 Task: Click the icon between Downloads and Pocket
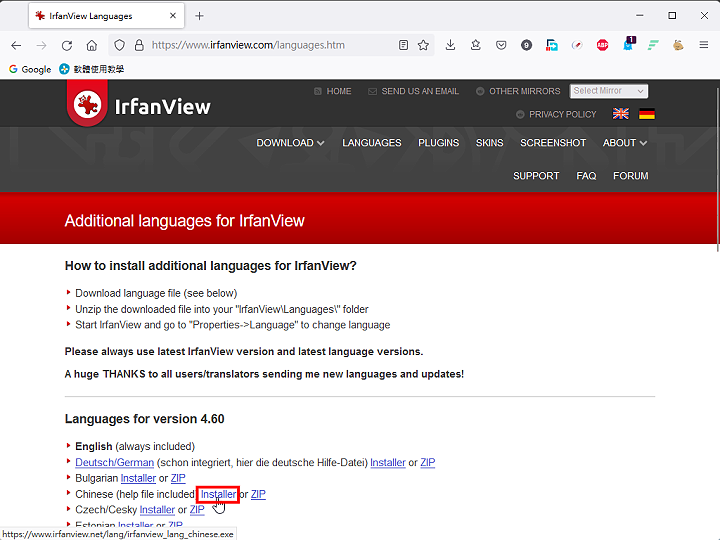(x=476, y=45)
